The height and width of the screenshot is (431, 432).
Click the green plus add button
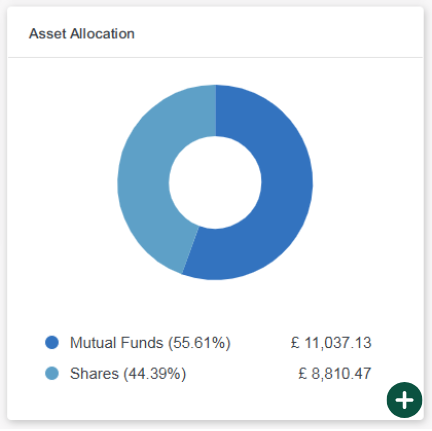pyautogui.click(x=404, y=400)
